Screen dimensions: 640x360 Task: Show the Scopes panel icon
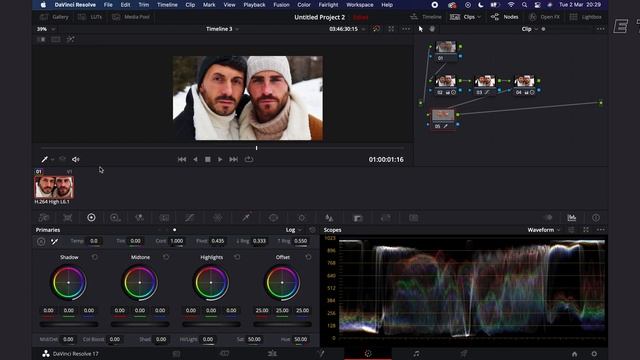click(x=572, y=218)
